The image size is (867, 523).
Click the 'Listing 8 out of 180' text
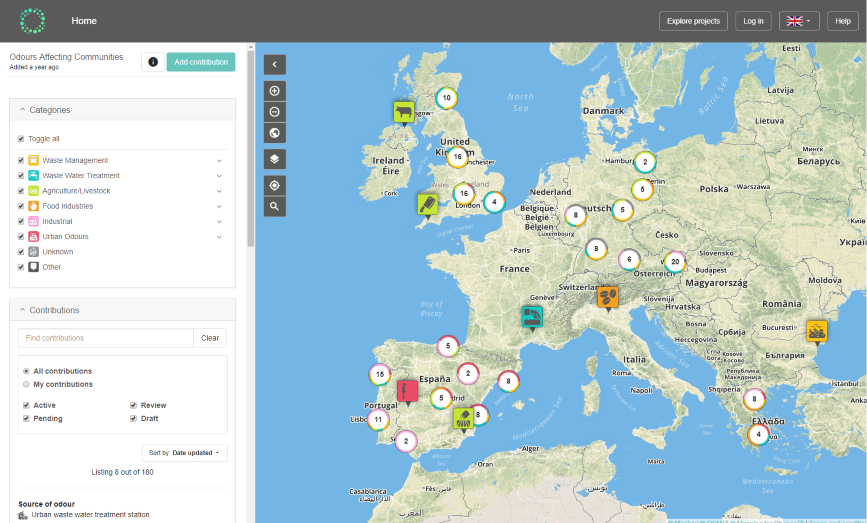pyautogui.click(x=122, y=472)
